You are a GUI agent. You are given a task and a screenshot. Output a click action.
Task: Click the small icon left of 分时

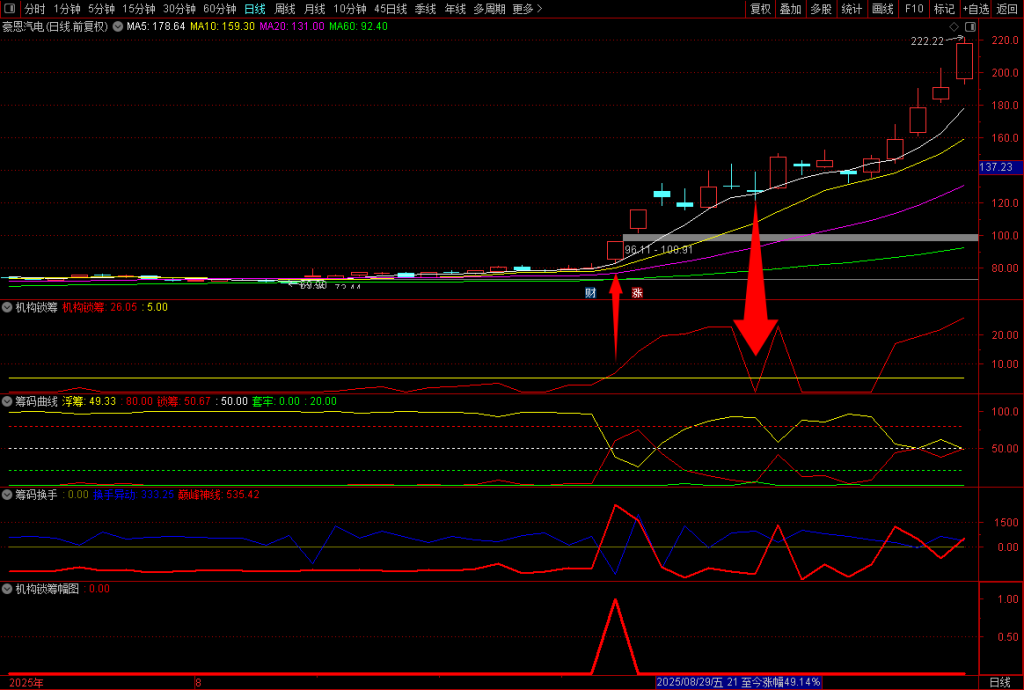[x=11, y=9]
